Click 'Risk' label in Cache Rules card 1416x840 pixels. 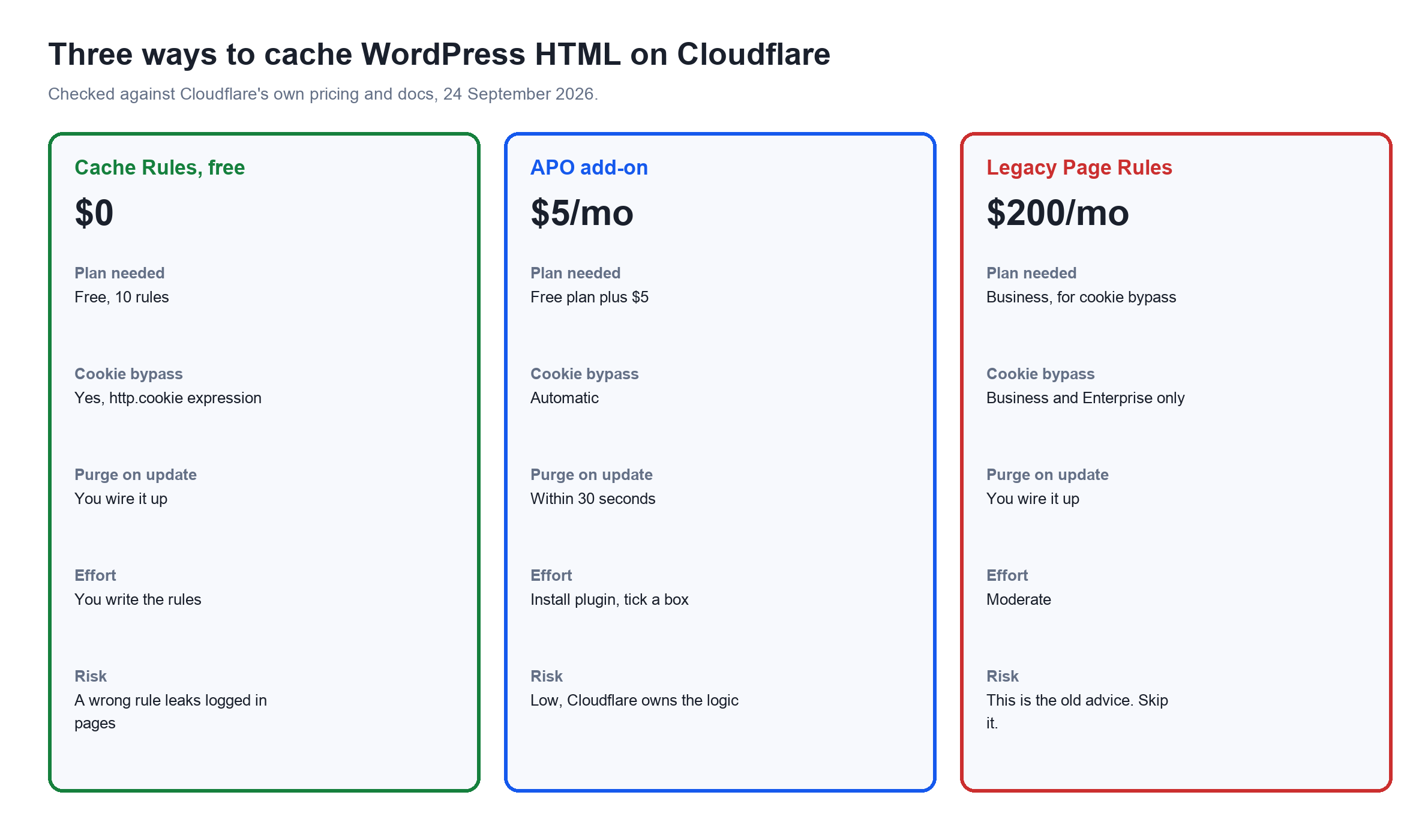click(91, 676)
